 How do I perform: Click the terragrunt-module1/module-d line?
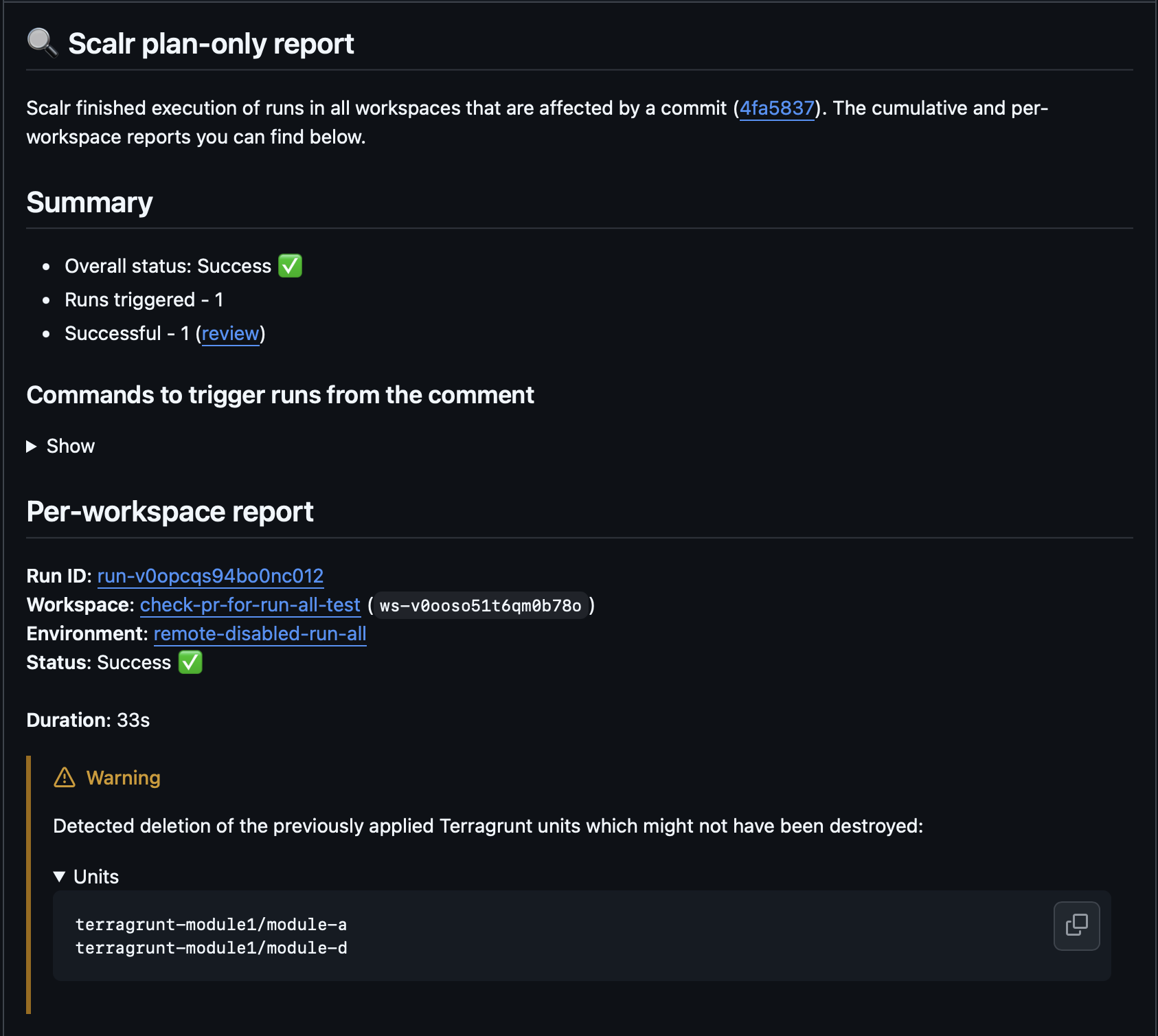[211, 948]
